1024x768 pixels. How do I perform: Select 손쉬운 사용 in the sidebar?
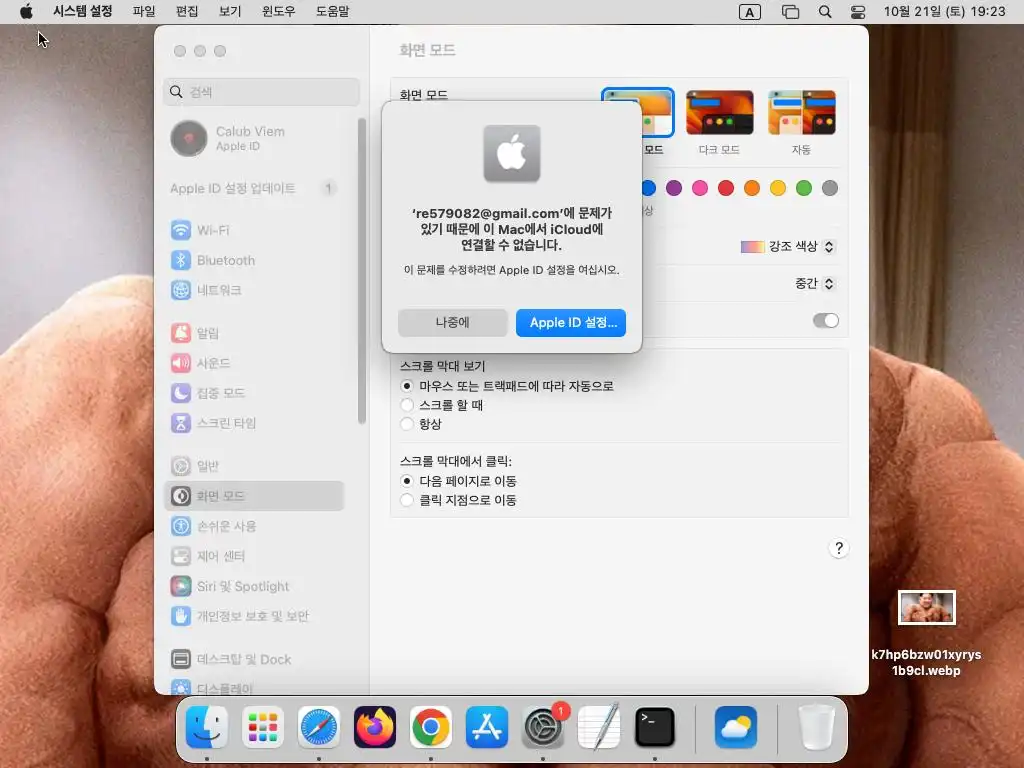coord(255,526)
